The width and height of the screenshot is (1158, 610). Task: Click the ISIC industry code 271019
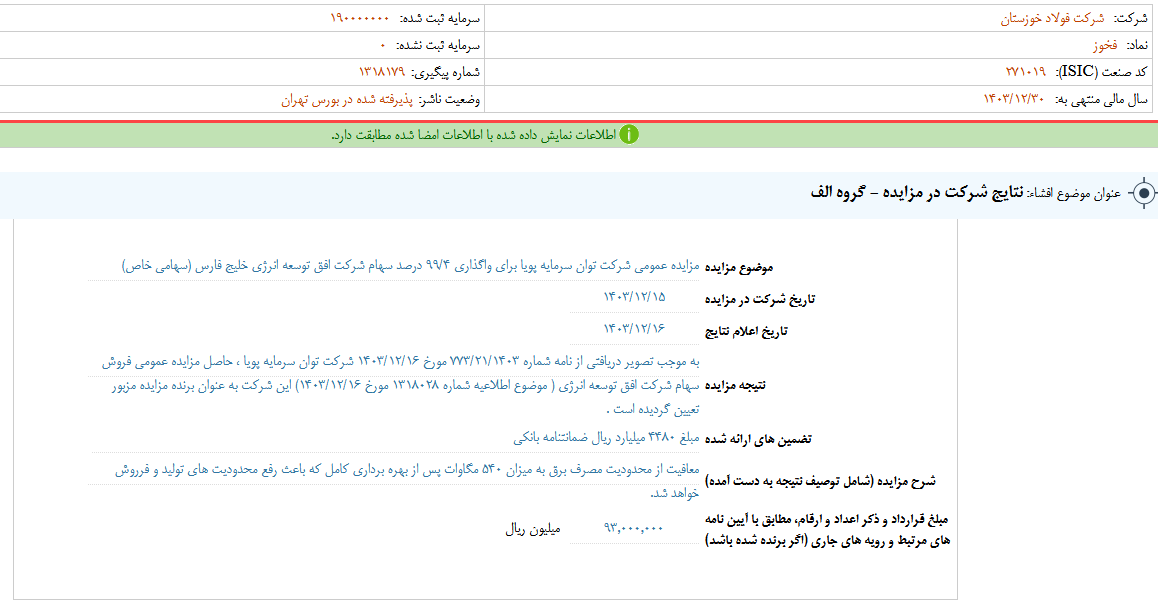1025,72
